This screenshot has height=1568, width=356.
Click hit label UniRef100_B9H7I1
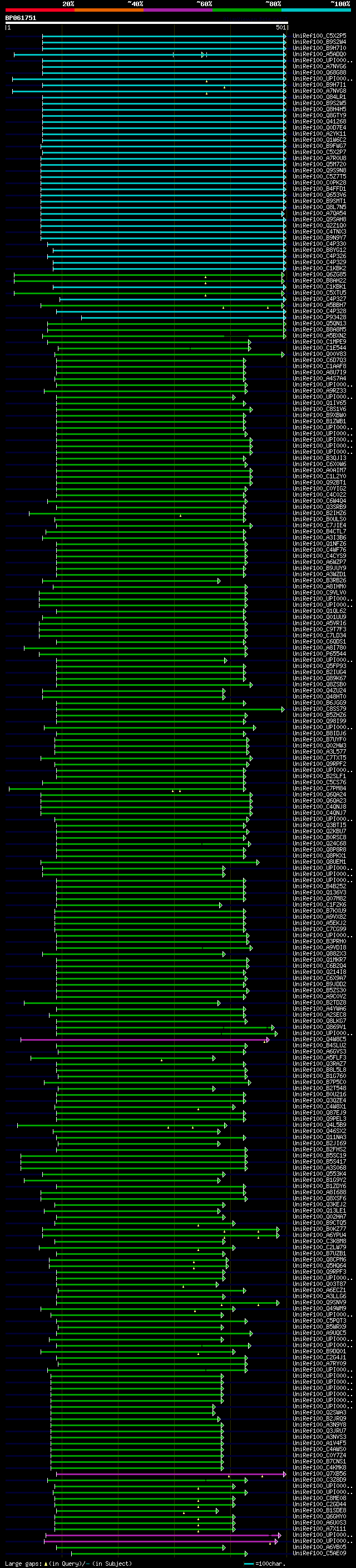pyautogui.click(x=319, y=85)
